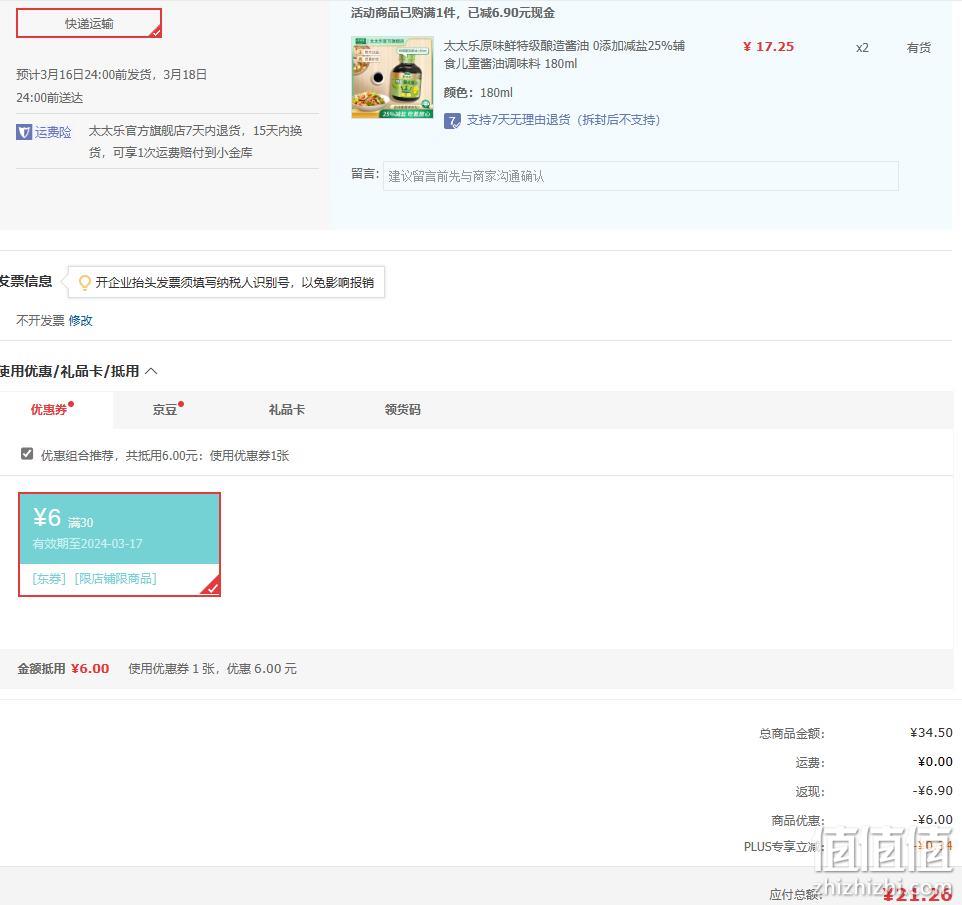Image resolution: width=962 pixels, height=905 pixels.
Task: Uncheck the 优惠组合推荐 checkbox
Action: coord(26,454)
